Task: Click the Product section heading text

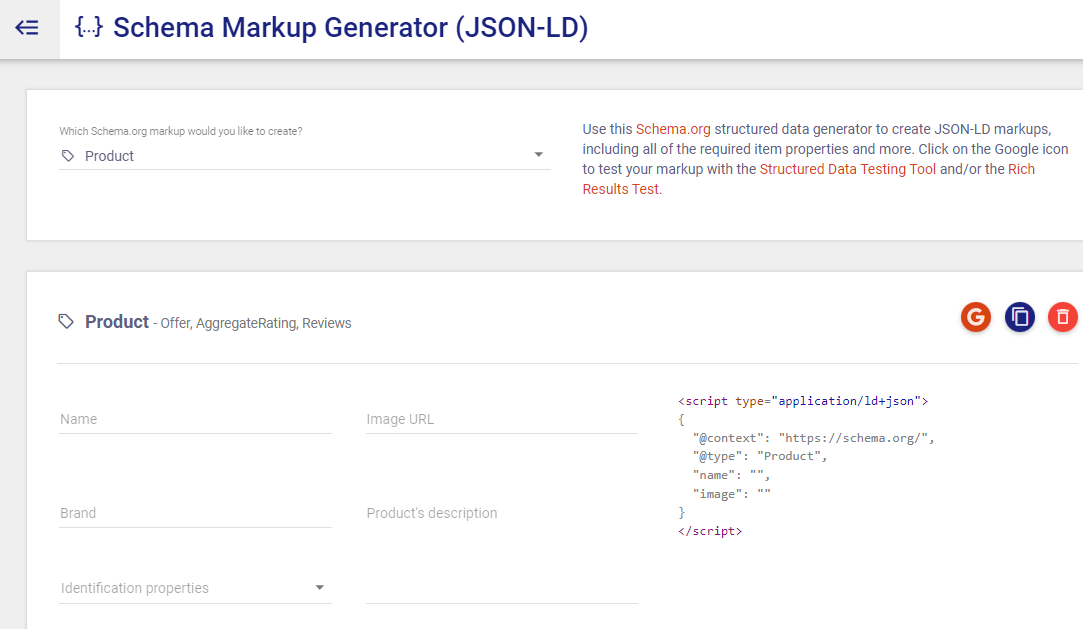Action: tap(117, 322)
